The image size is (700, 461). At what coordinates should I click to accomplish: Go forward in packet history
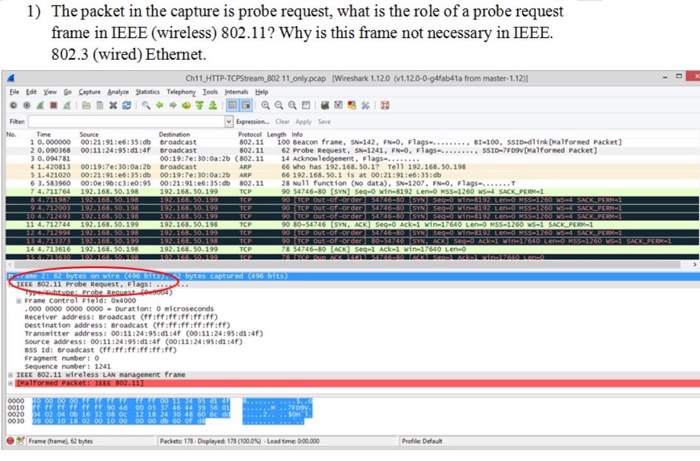tap(173, 105)
